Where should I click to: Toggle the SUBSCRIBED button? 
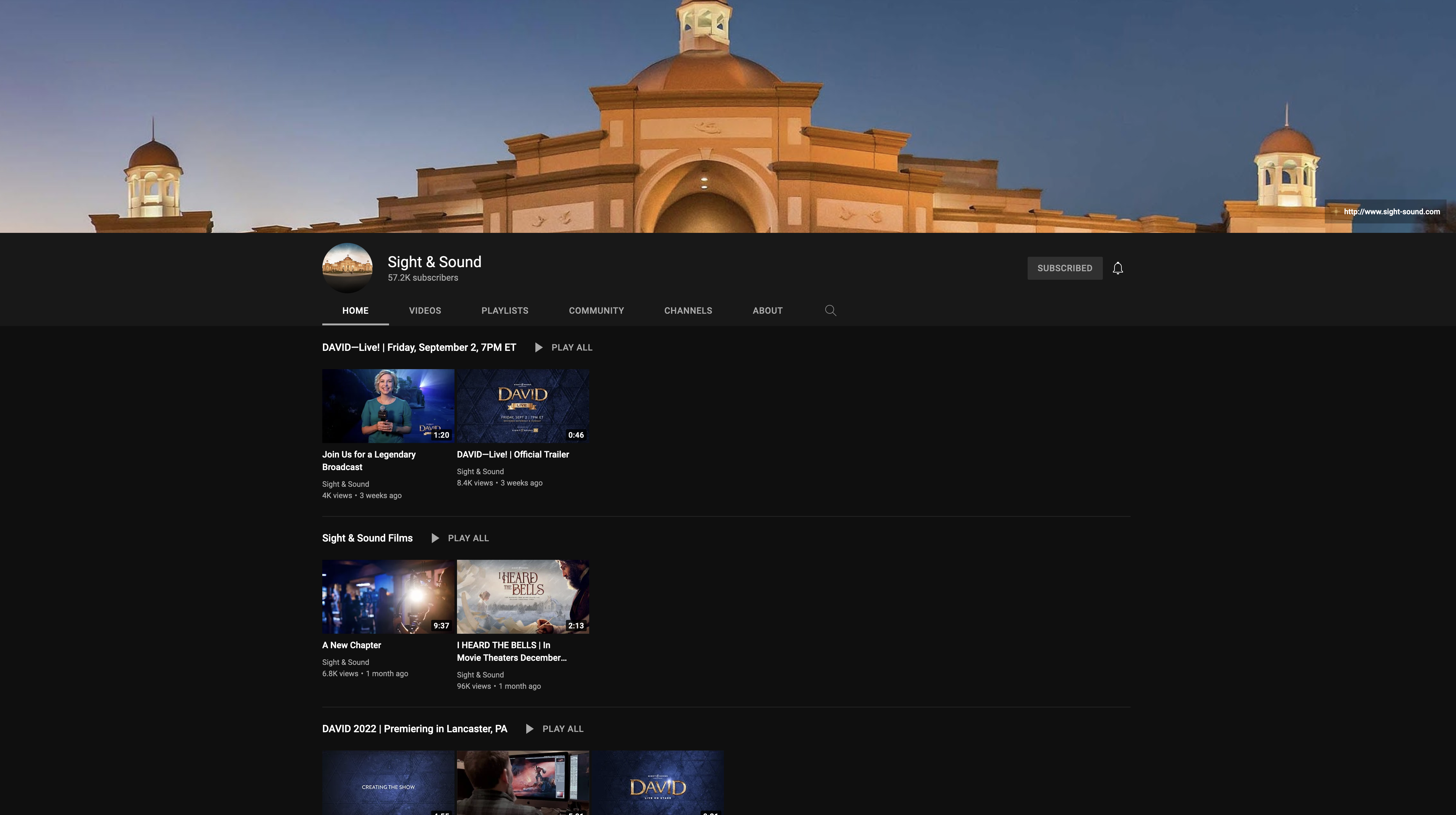1065,268
